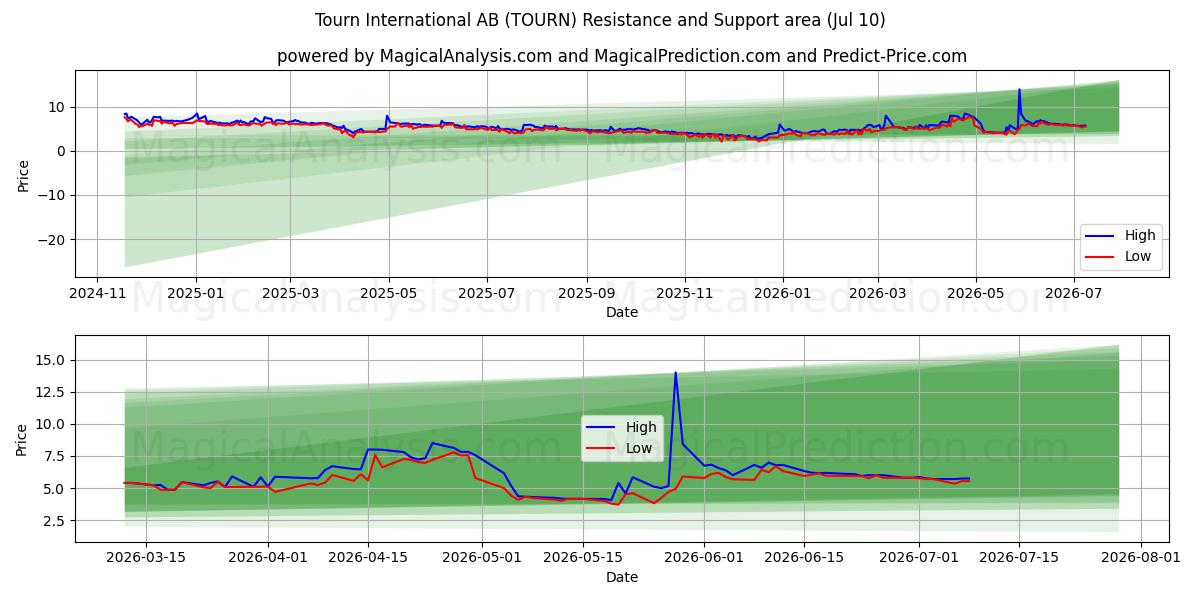Click the 2026-03 tick label
This screenshot has height=600, width=1200.
[x=878, y=292]
